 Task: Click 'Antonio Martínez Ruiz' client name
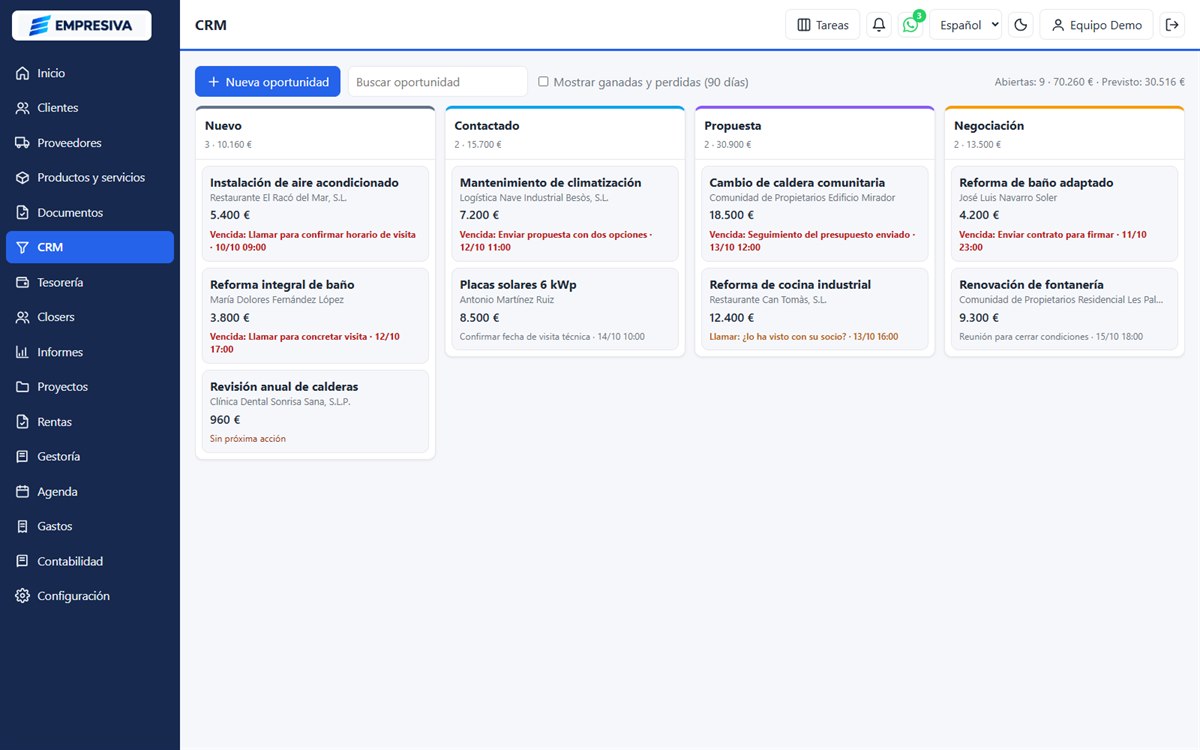506,299
